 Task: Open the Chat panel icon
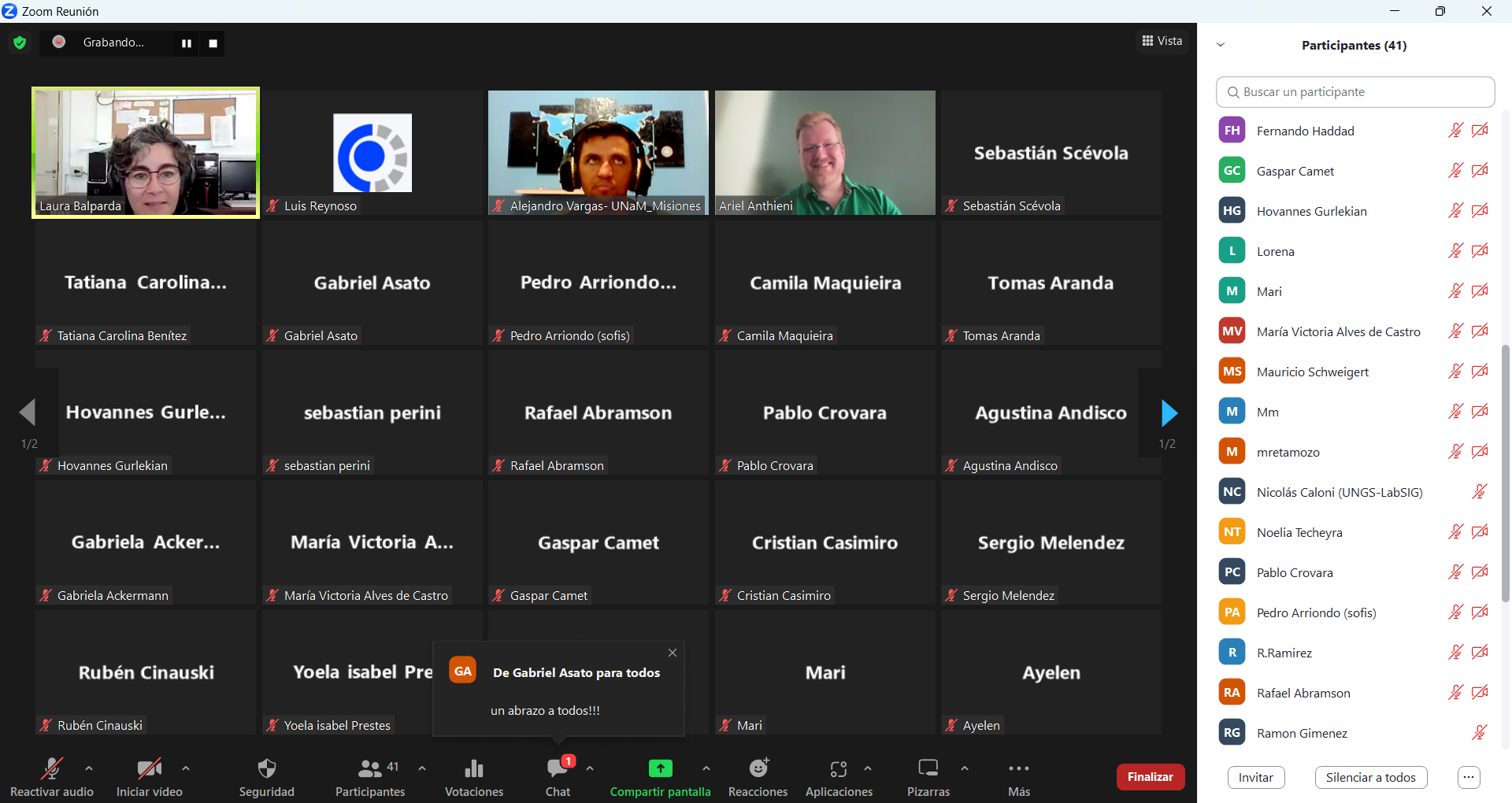point(558,768)
